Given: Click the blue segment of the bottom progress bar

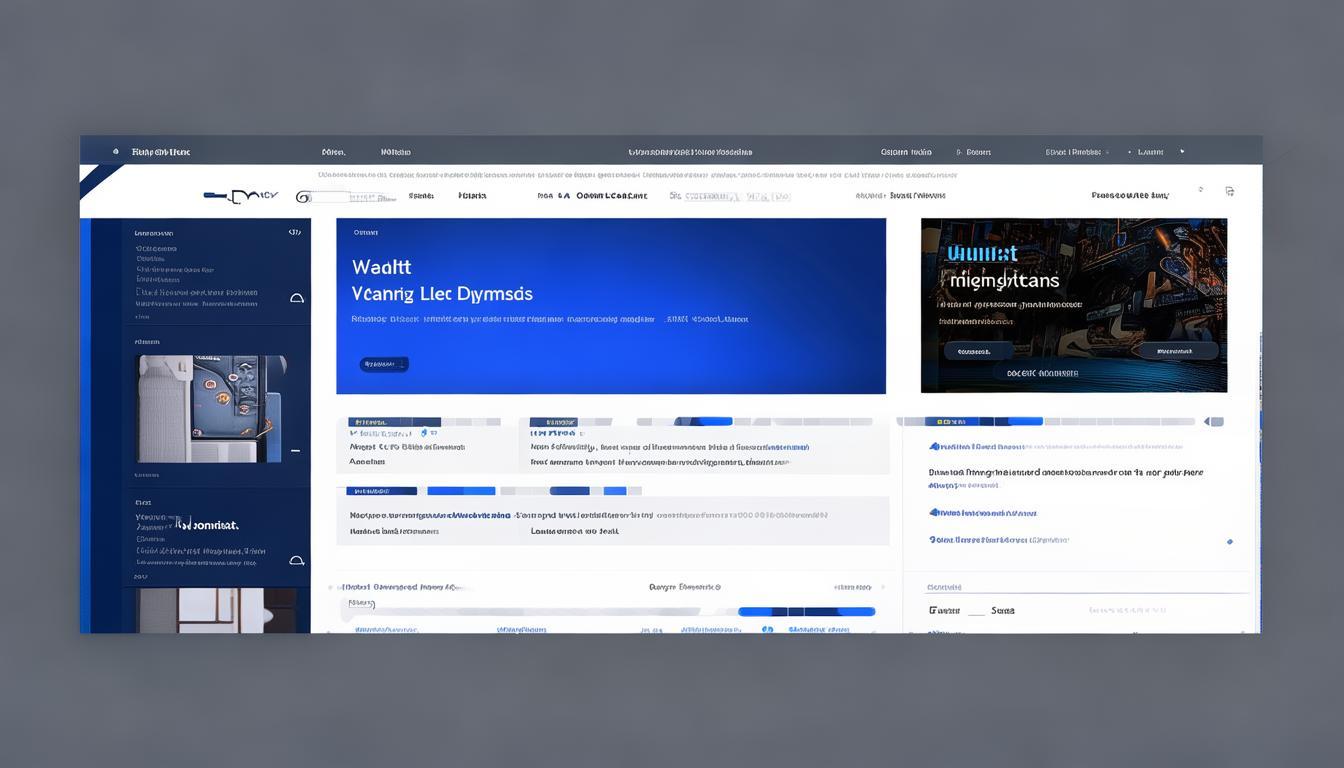Looking at the screenshot, I should coord(806,611).
